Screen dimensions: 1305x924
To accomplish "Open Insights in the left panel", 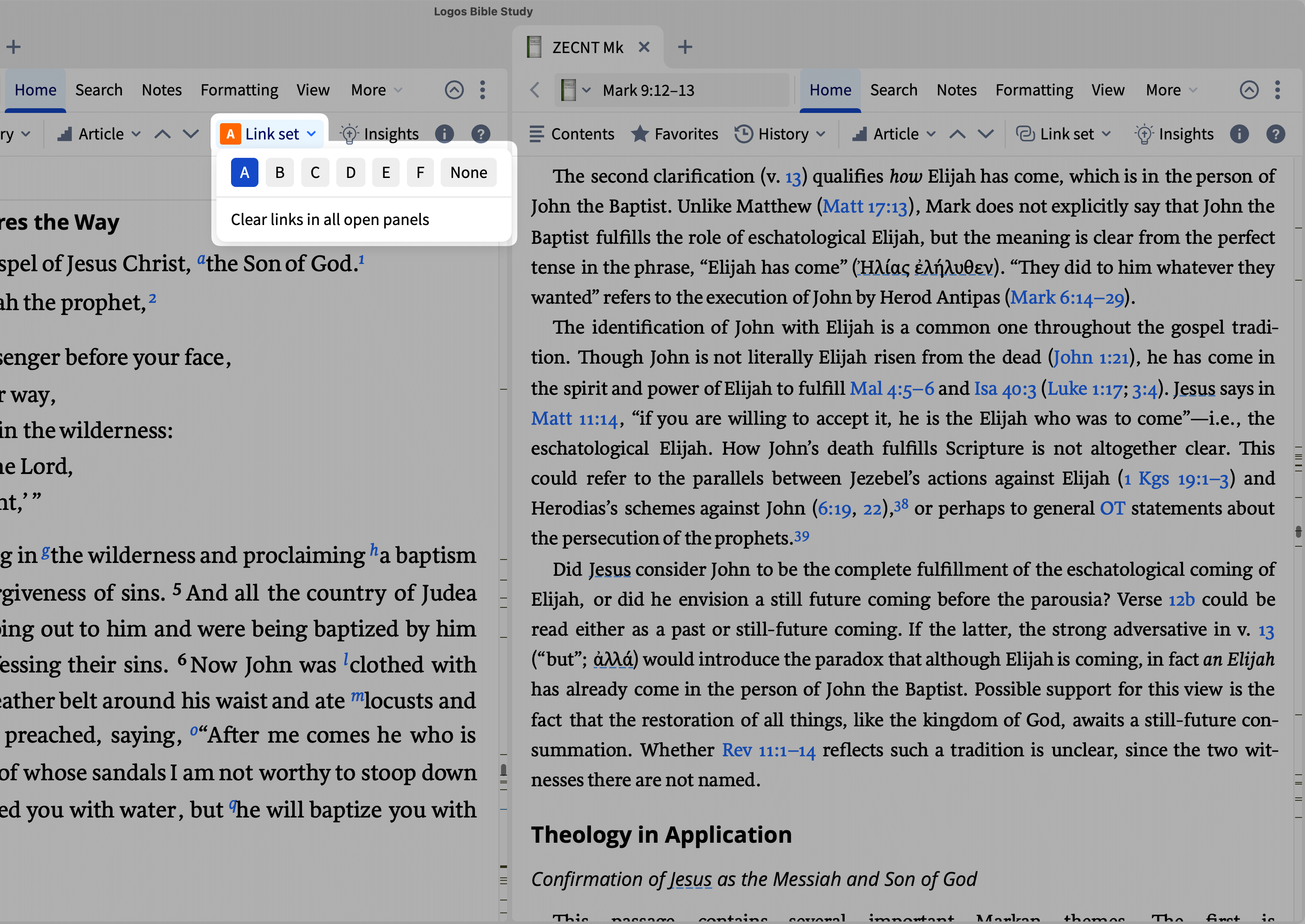I will tap(379, 134).
